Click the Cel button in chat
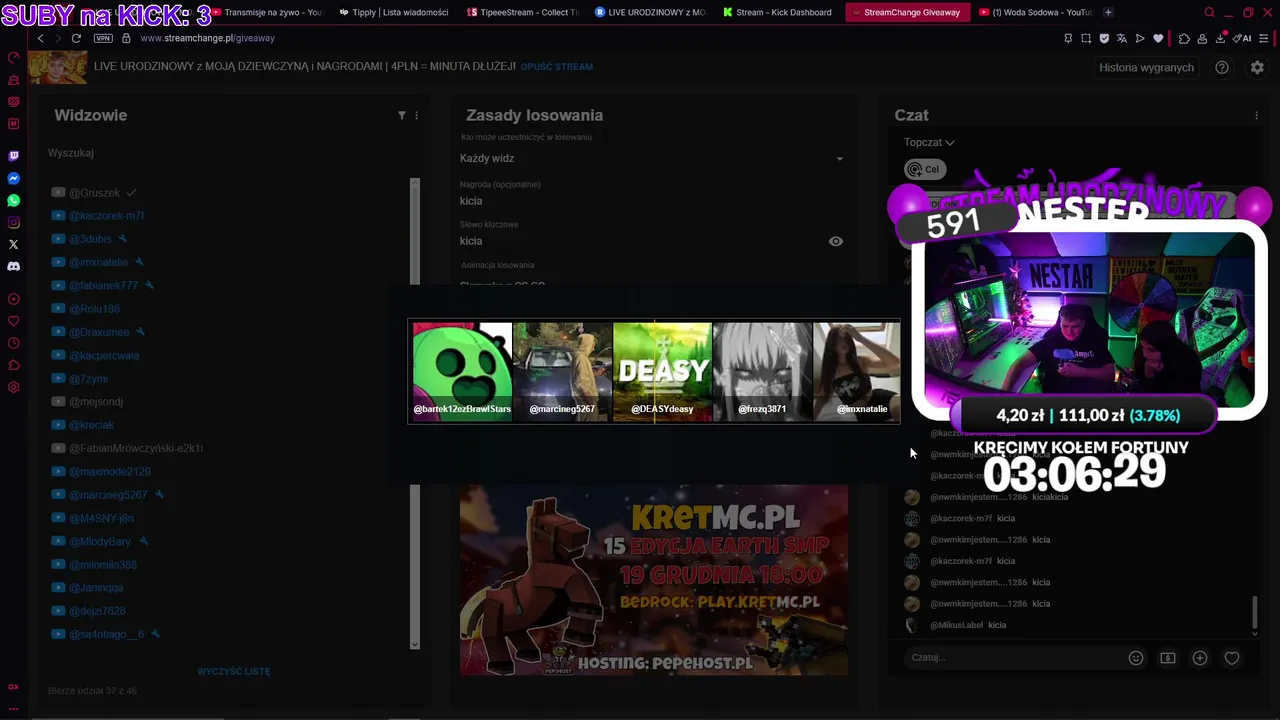 point(925,169)
